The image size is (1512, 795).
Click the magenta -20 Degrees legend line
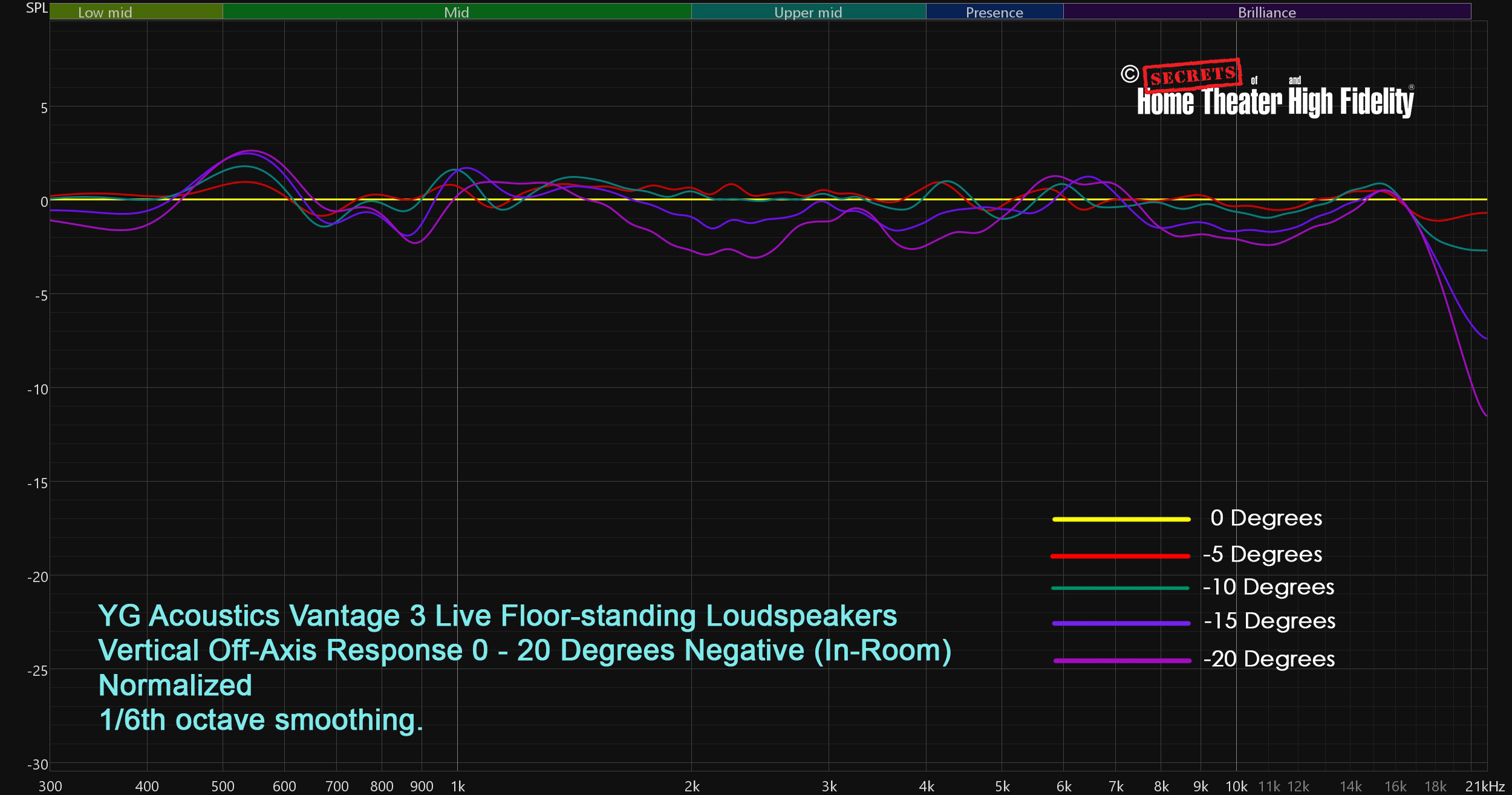click(1122, 661)
